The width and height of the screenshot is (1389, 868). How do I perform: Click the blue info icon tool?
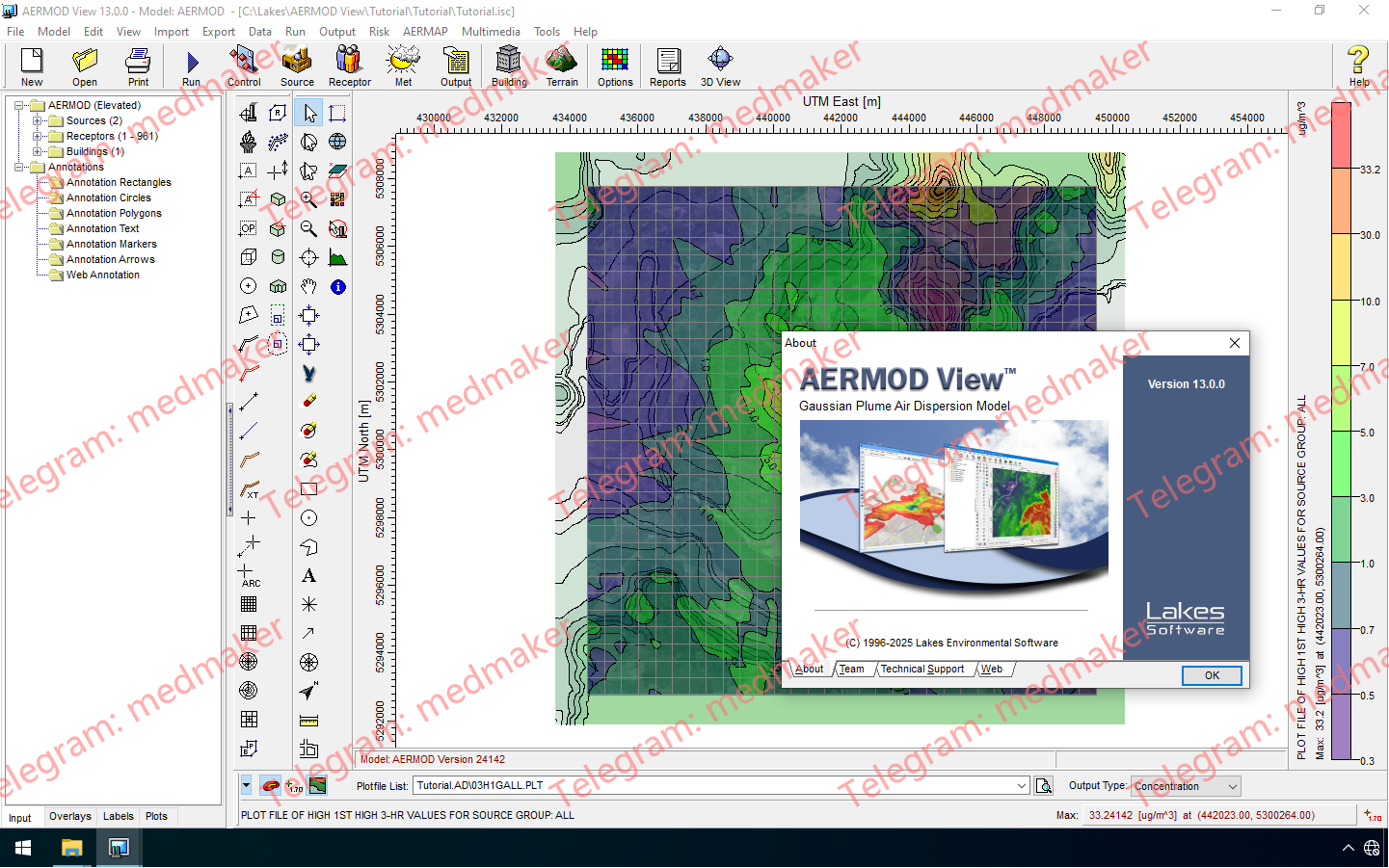click(337, 286)
